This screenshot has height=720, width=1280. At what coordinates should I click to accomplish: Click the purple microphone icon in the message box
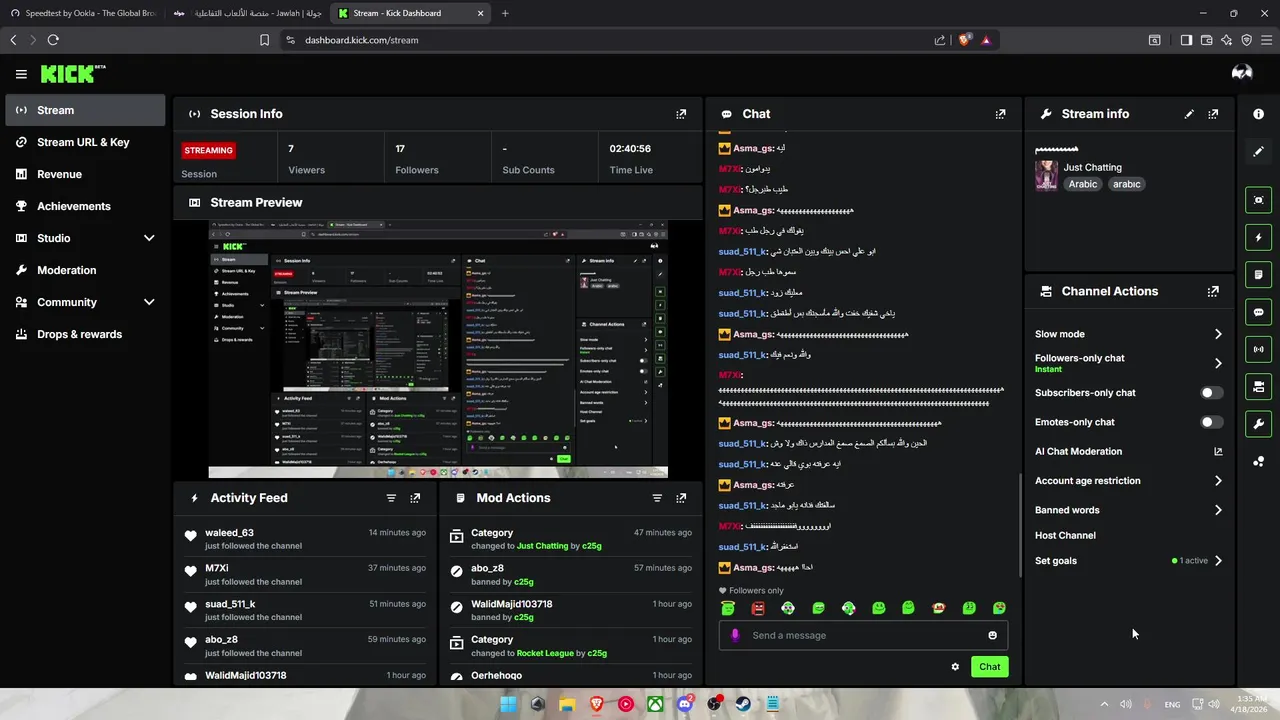pyautogui.click(x=735, y=635)
